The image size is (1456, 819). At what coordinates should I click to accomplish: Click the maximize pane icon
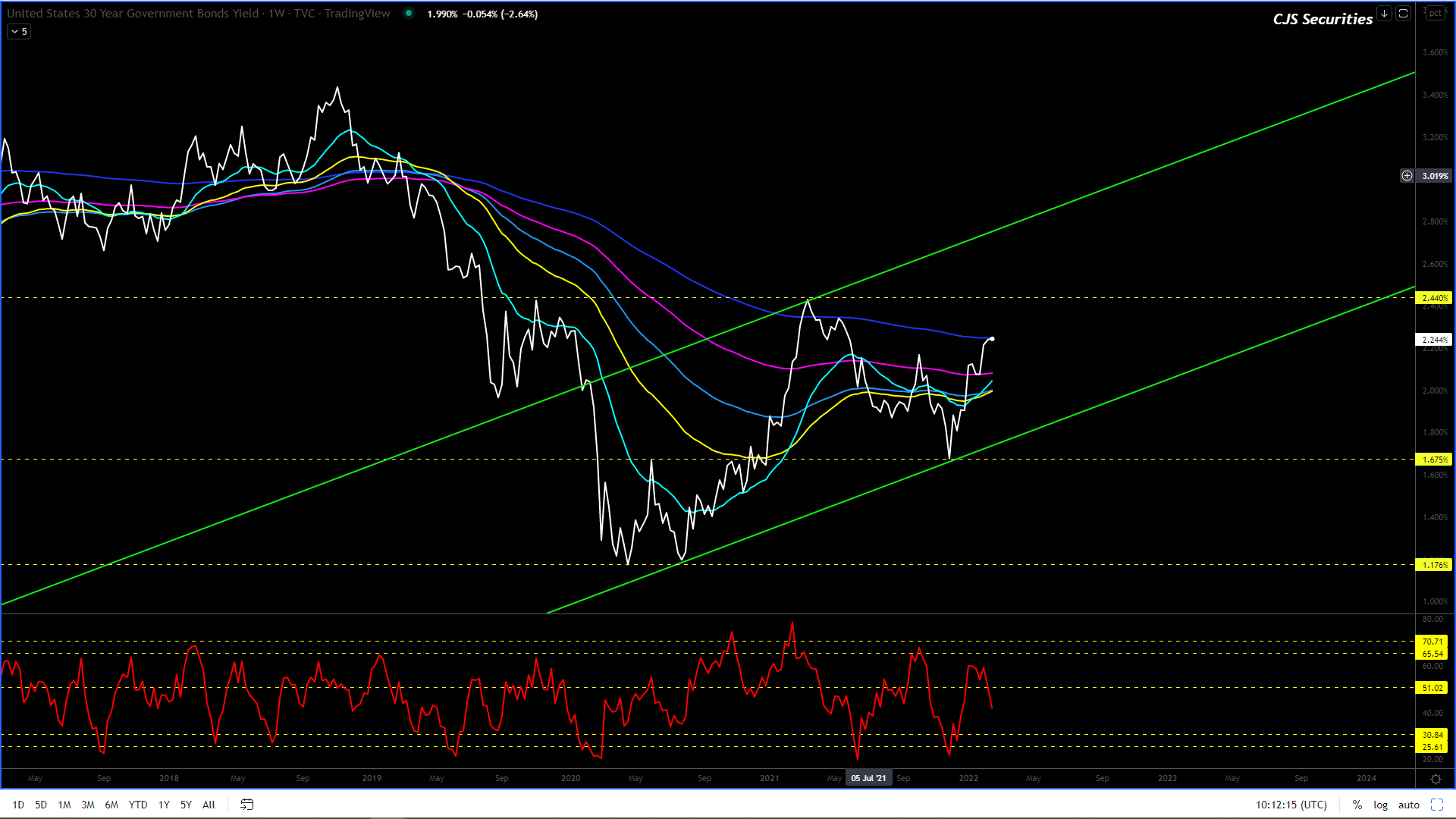coord(1403,14)
